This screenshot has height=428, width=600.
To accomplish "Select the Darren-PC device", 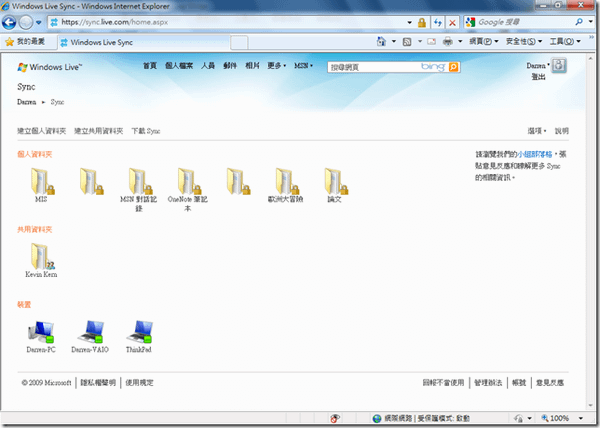I will click(x=41, y=337).
